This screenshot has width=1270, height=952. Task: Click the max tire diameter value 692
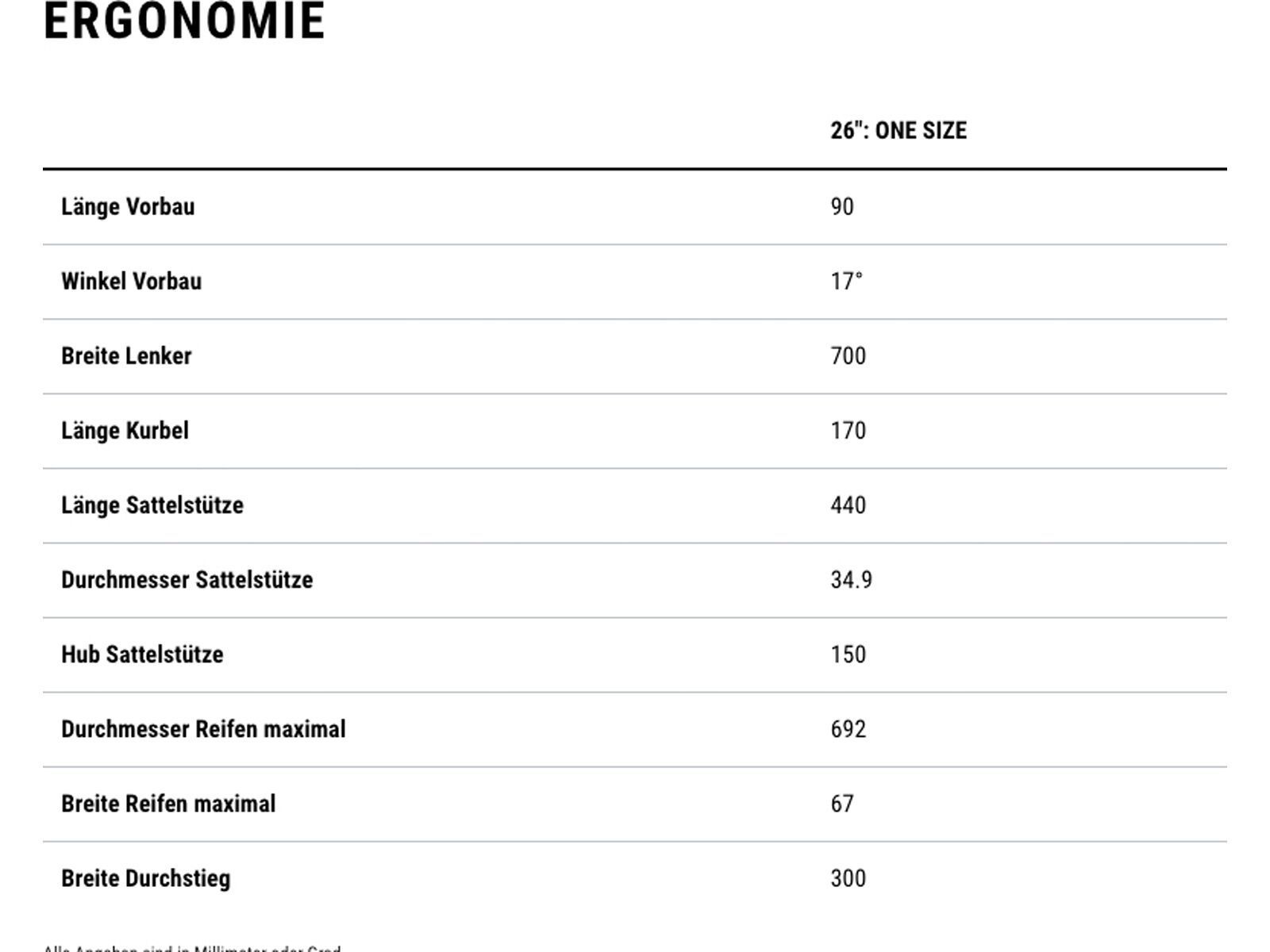848,729
